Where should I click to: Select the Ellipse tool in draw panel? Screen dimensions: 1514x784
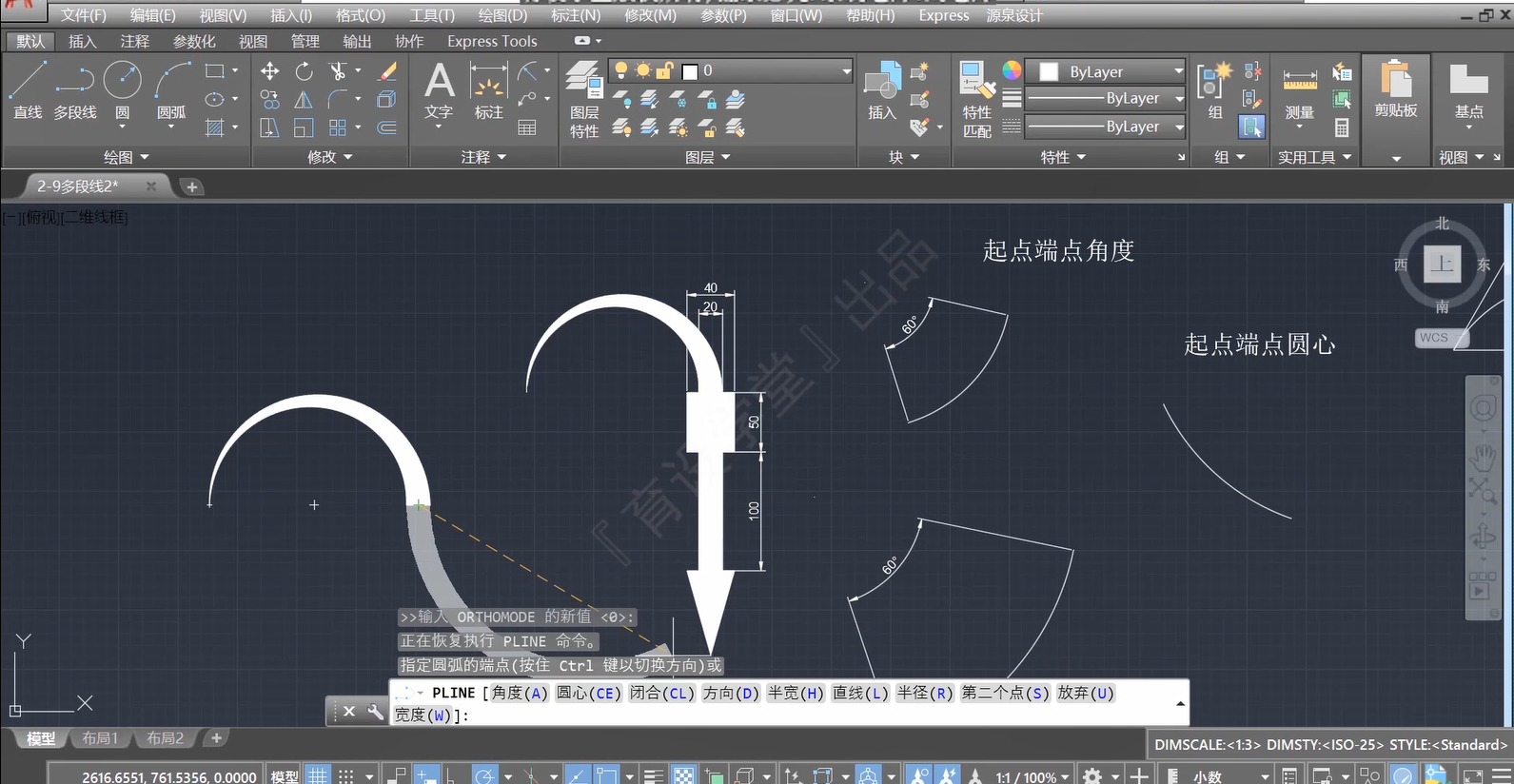215,99
